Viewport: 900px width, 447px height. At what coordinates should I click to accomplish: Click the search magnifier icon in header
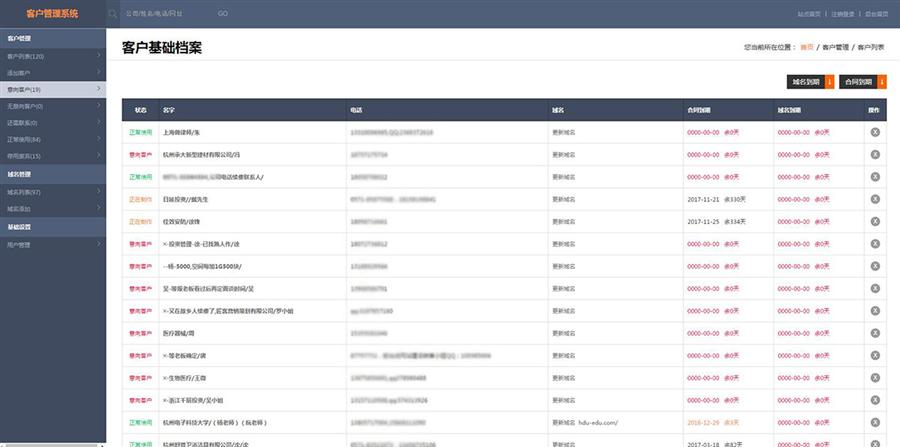113,14
